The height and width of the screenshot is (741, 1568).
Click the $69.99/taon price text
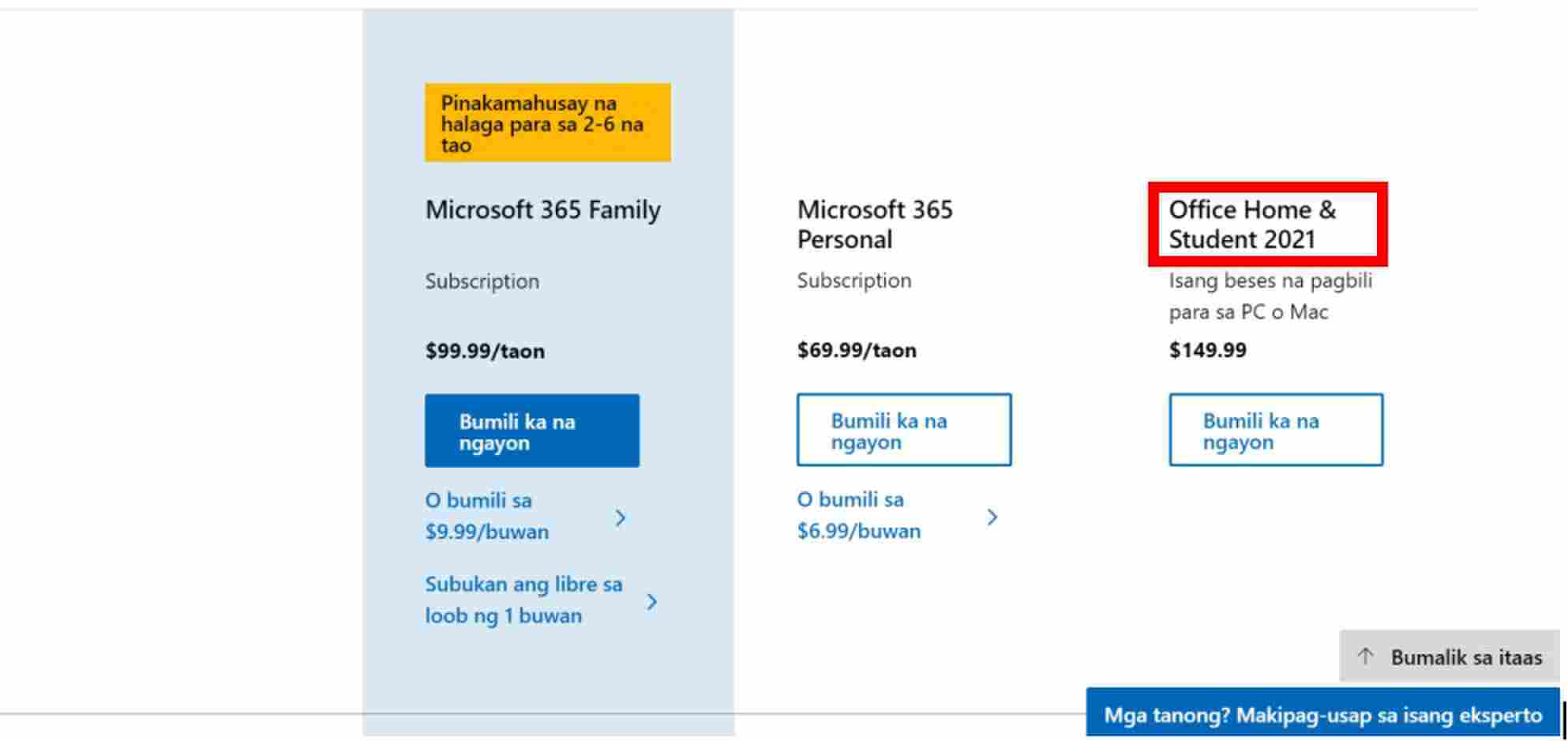[857, 350]
